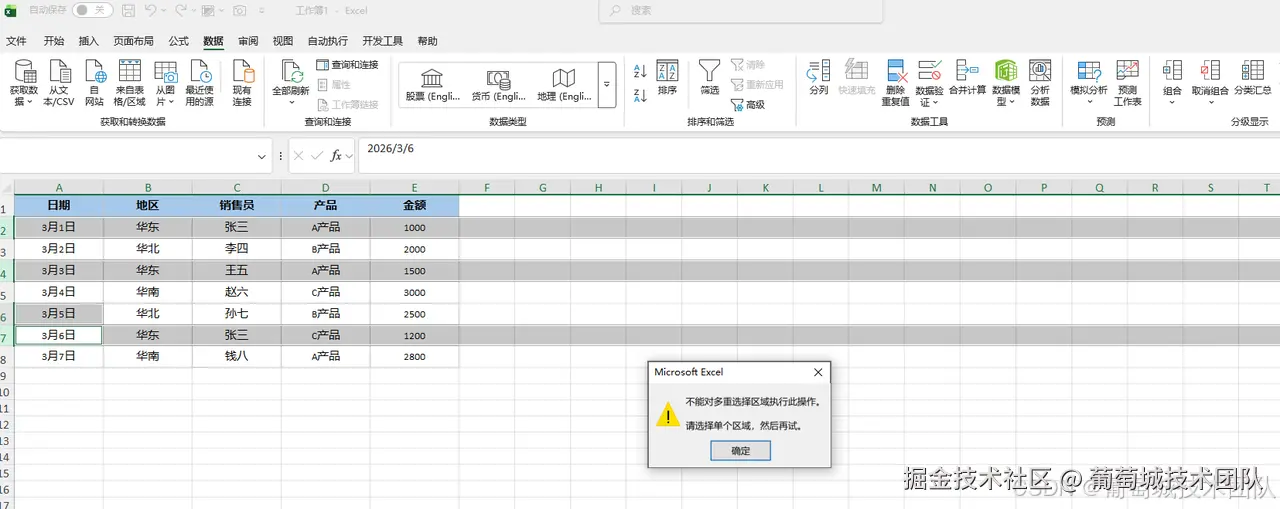This screenshot has width=1280, height=509.
Task: Select cell with amount 3000
Action: click(x=415, y=292)
